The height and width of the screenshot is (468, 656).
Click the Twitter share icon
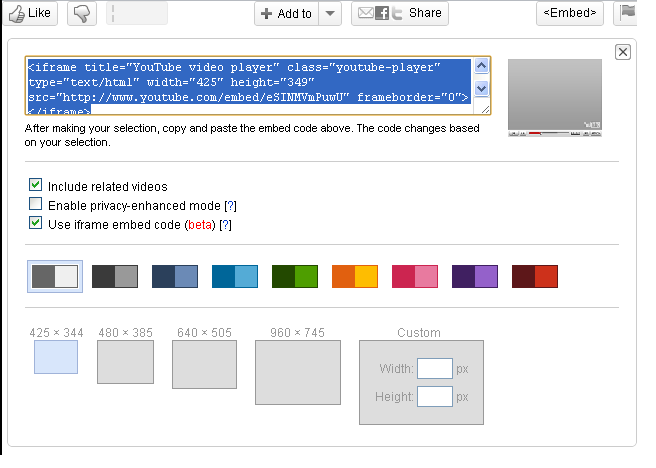coord(397,13)
